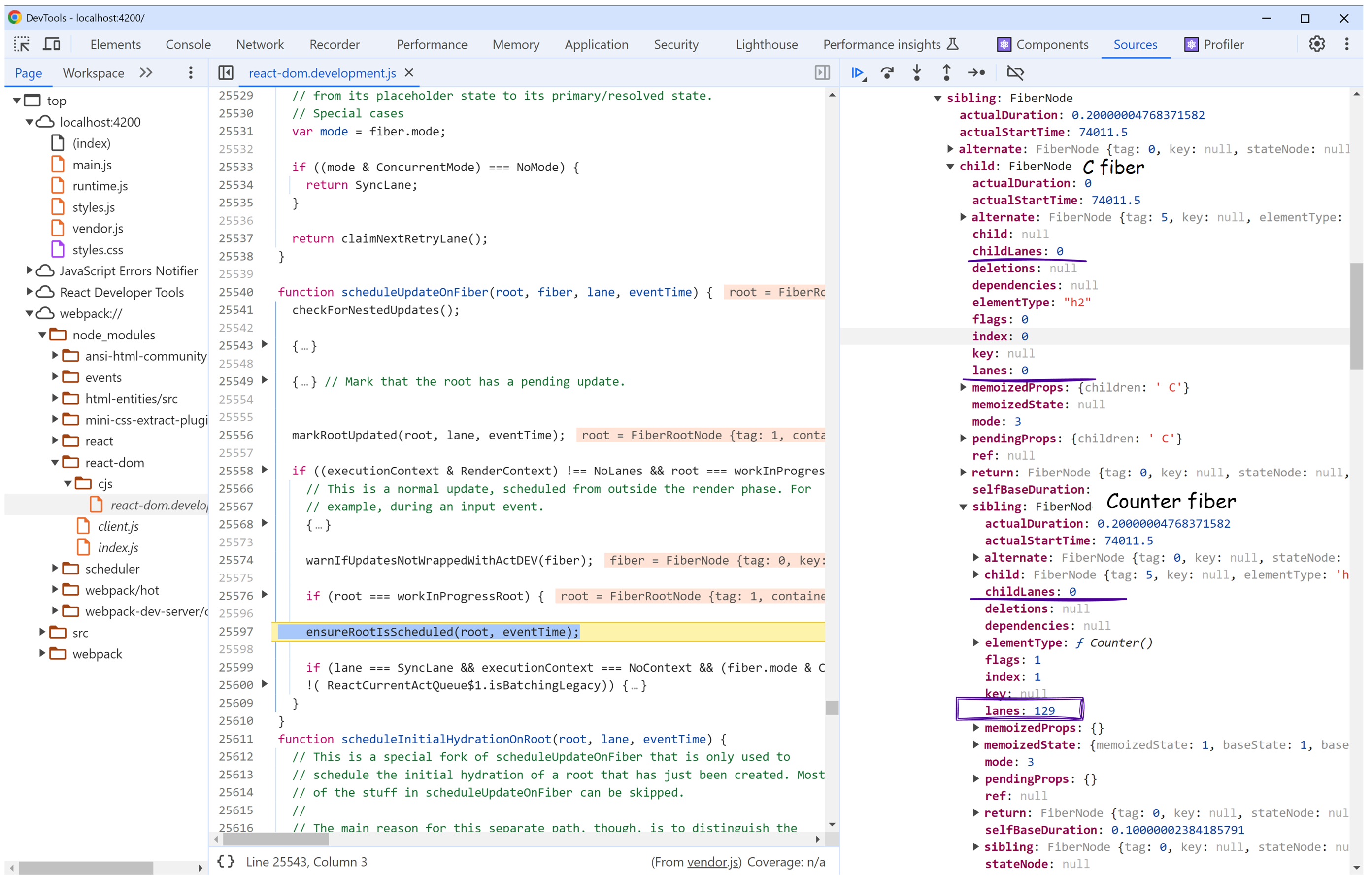Switch to the Elements tab

[x=116, y=44]
